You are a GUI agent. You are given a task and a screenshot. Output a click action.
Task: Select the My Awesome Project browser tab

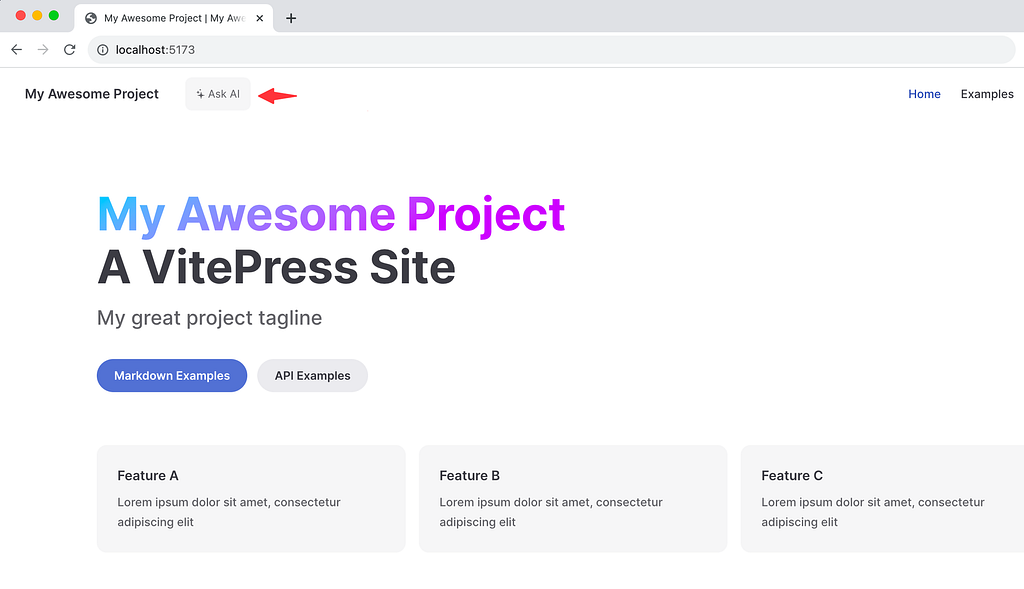(x=174, y=18)
